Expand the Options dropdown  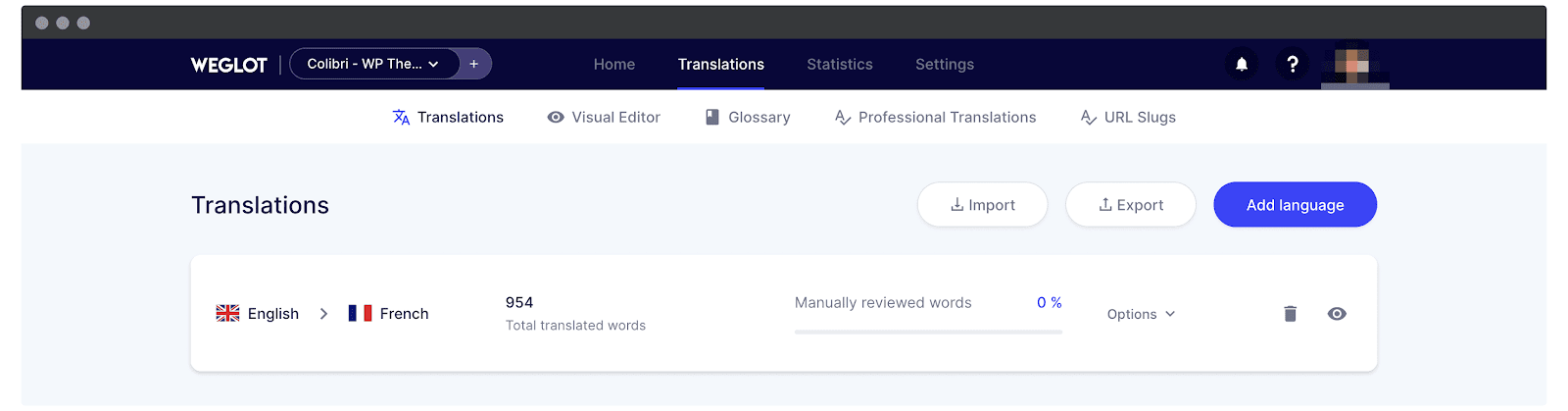tap(1141, 314)
